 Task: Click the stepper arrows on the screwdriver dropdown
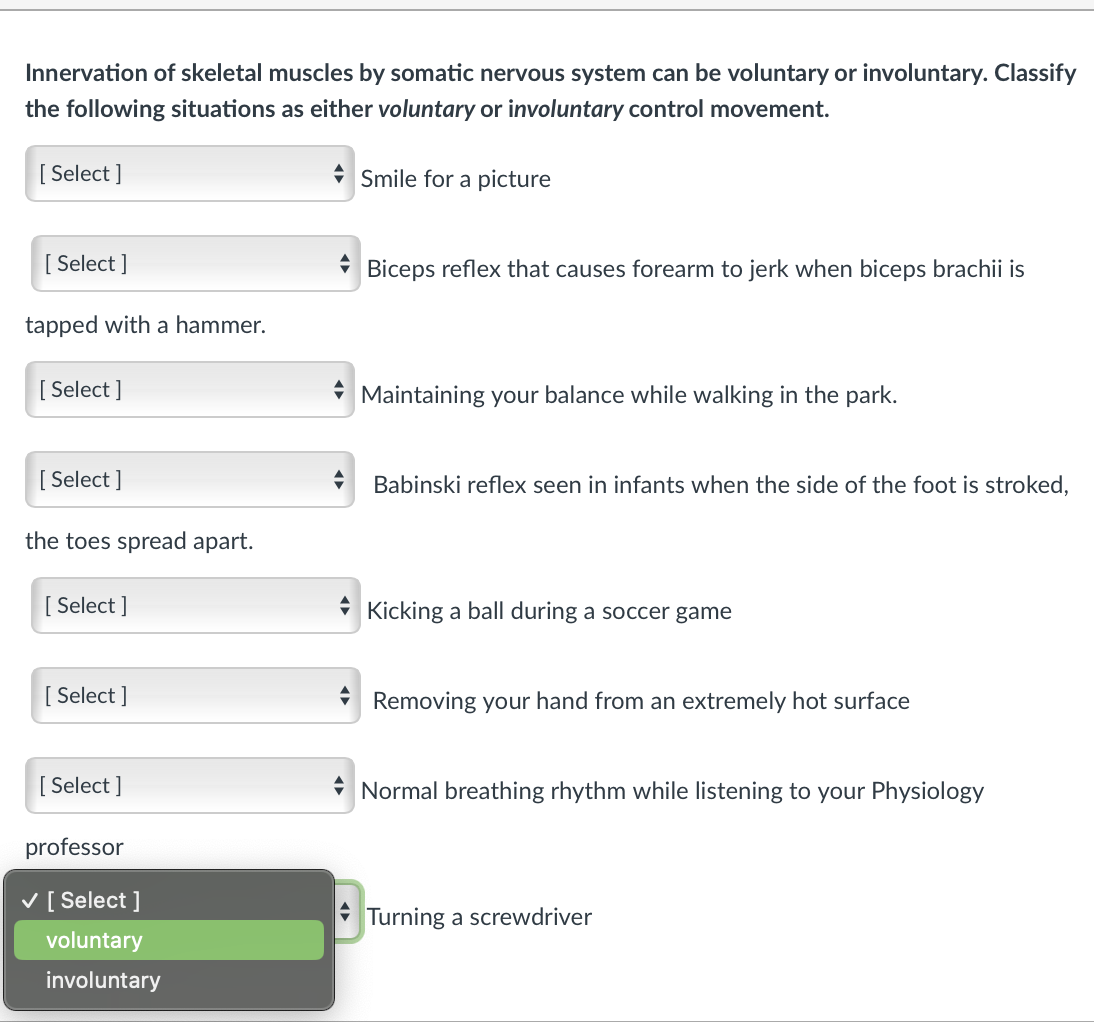pyautogui.click(x=345, y=911)
